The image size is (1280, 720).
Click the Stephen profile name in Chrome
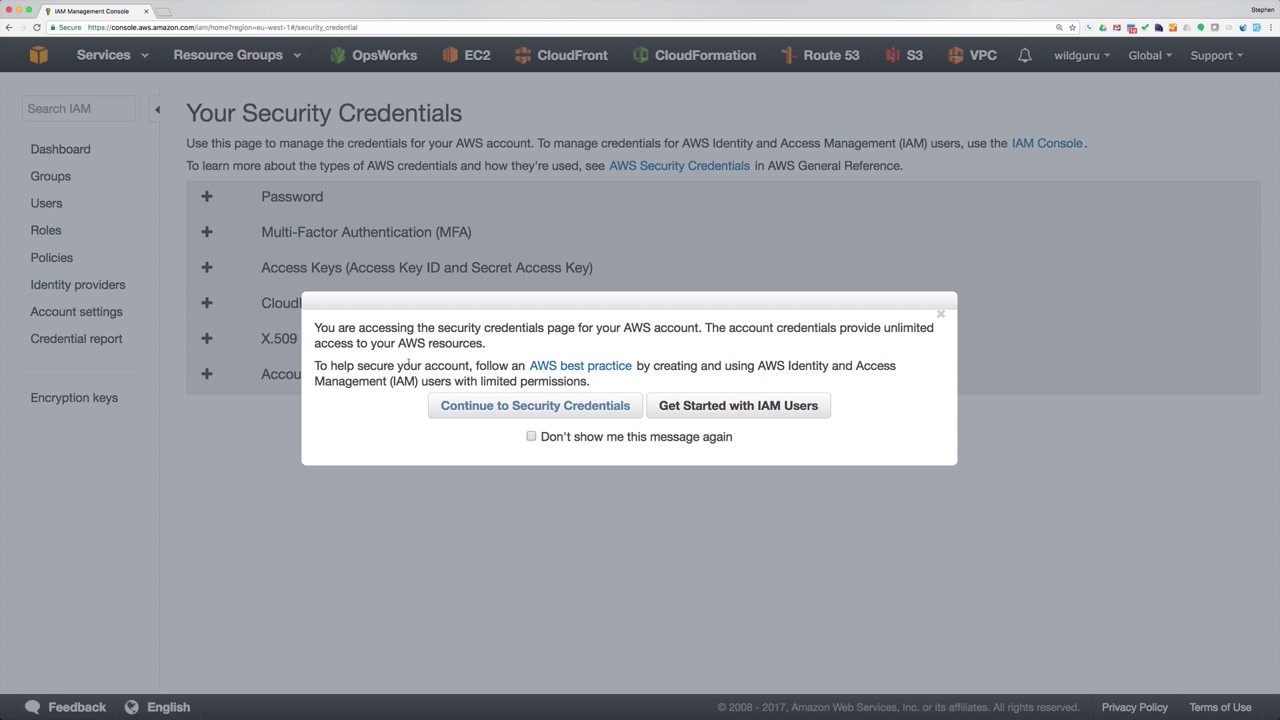pos(1262,9)
